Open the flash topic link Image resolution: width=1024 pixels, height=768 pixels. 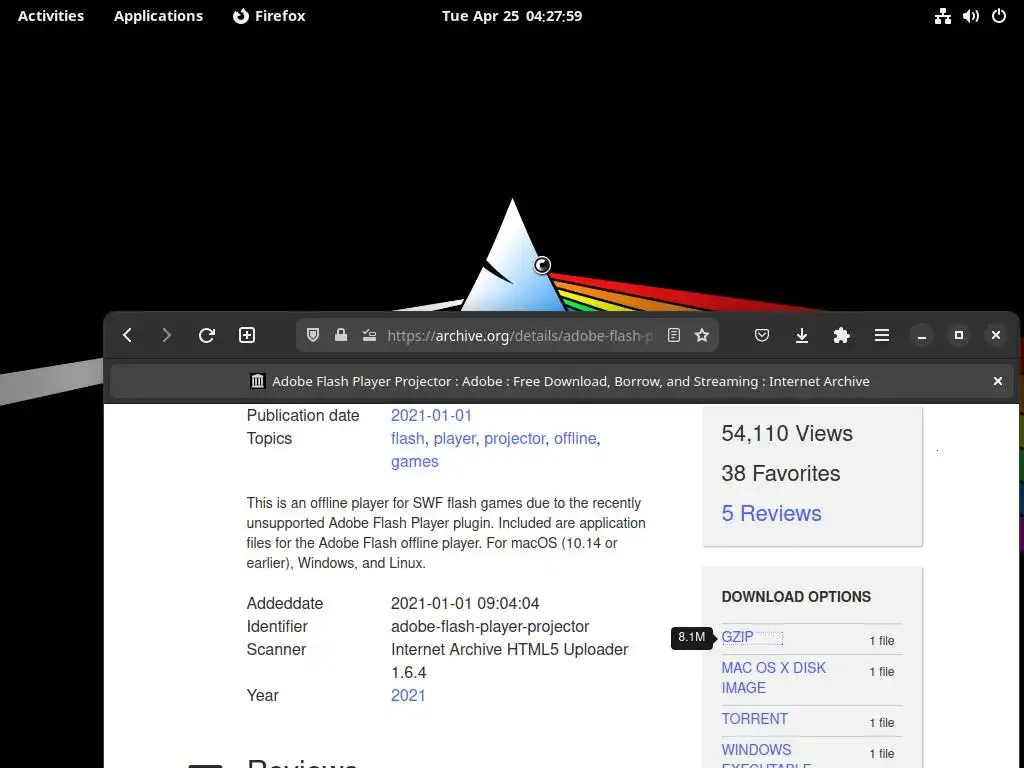coord(408,438)
